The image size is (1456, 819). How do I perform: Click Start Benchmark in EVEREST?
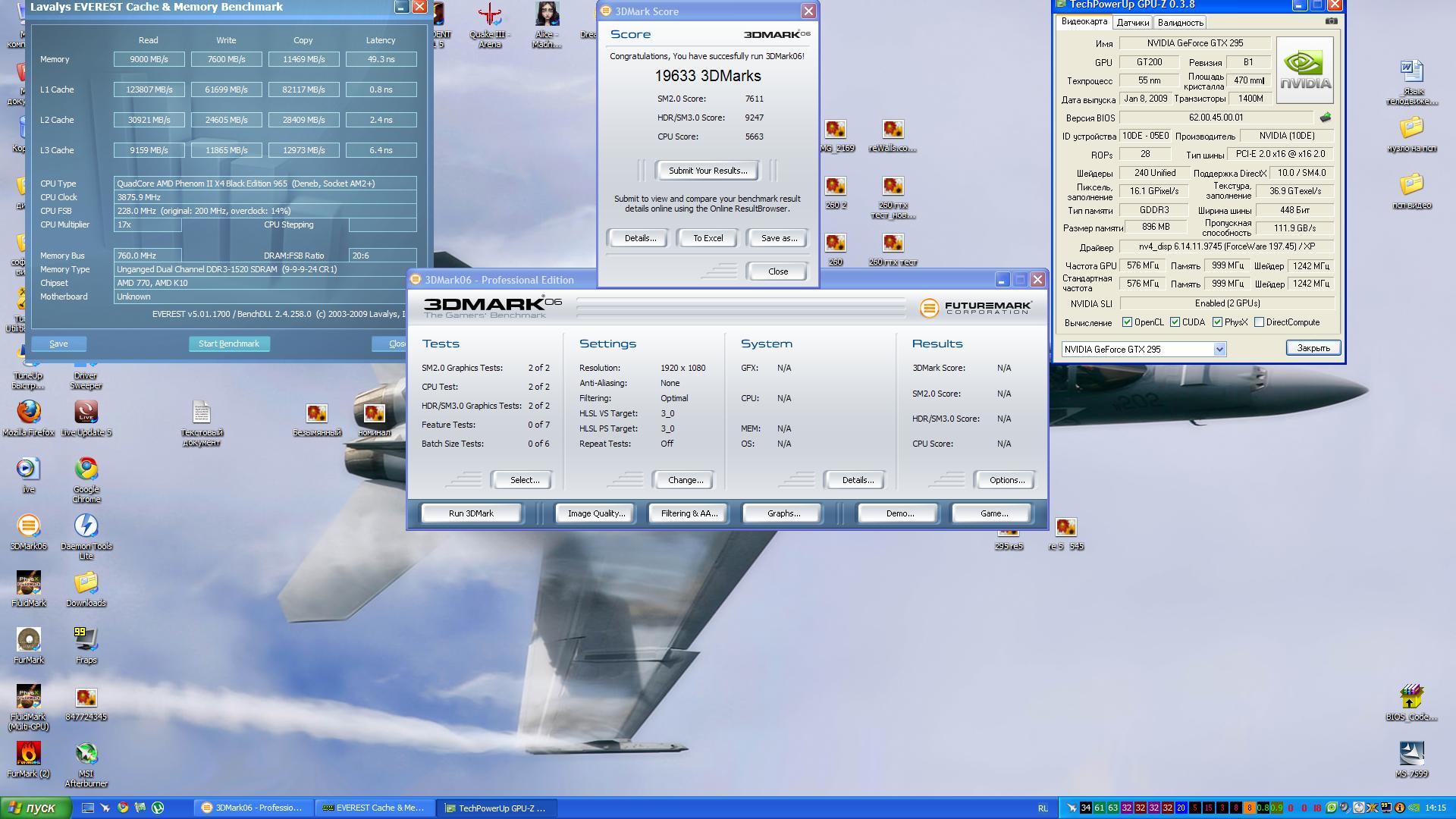click(229, 344)
